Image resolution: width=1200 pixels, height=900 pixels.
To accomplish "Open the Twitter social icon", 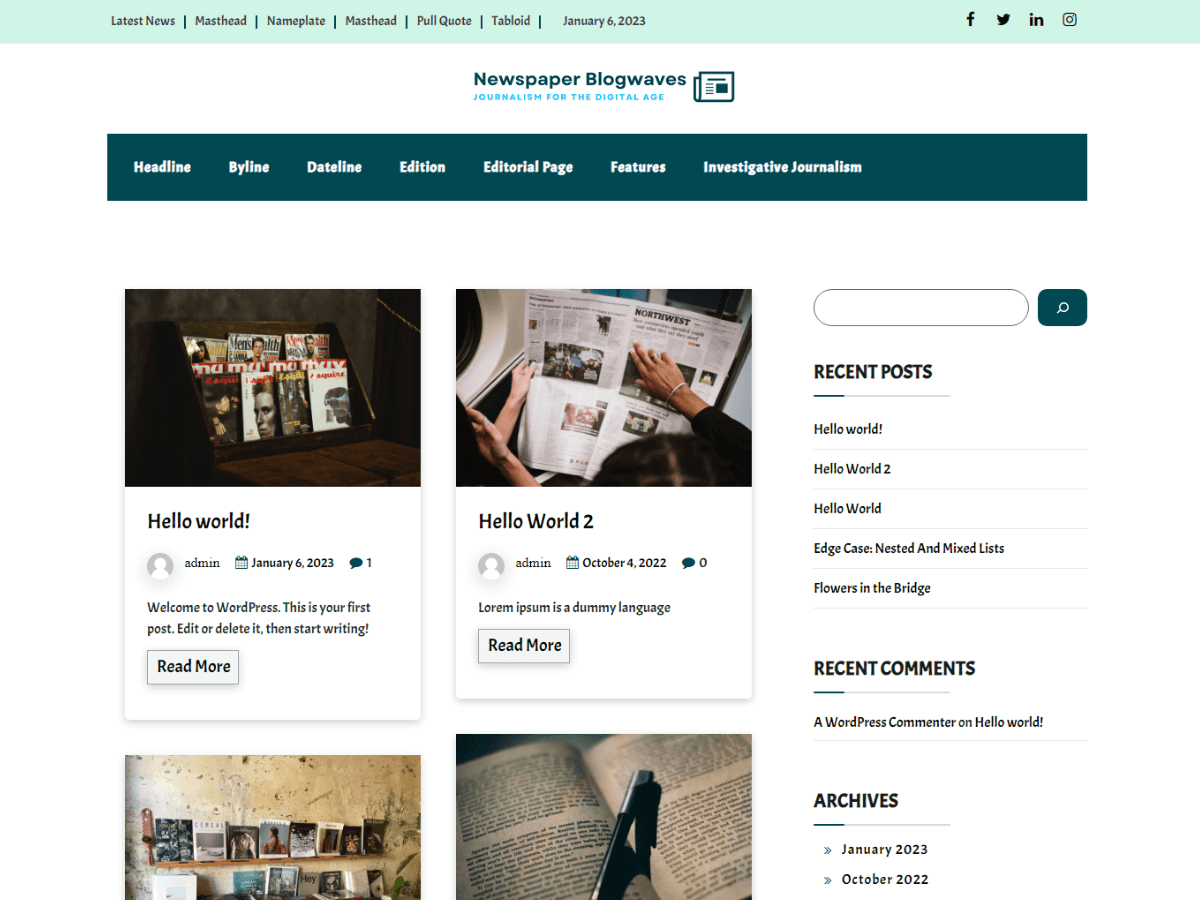I will point(1003,19).
